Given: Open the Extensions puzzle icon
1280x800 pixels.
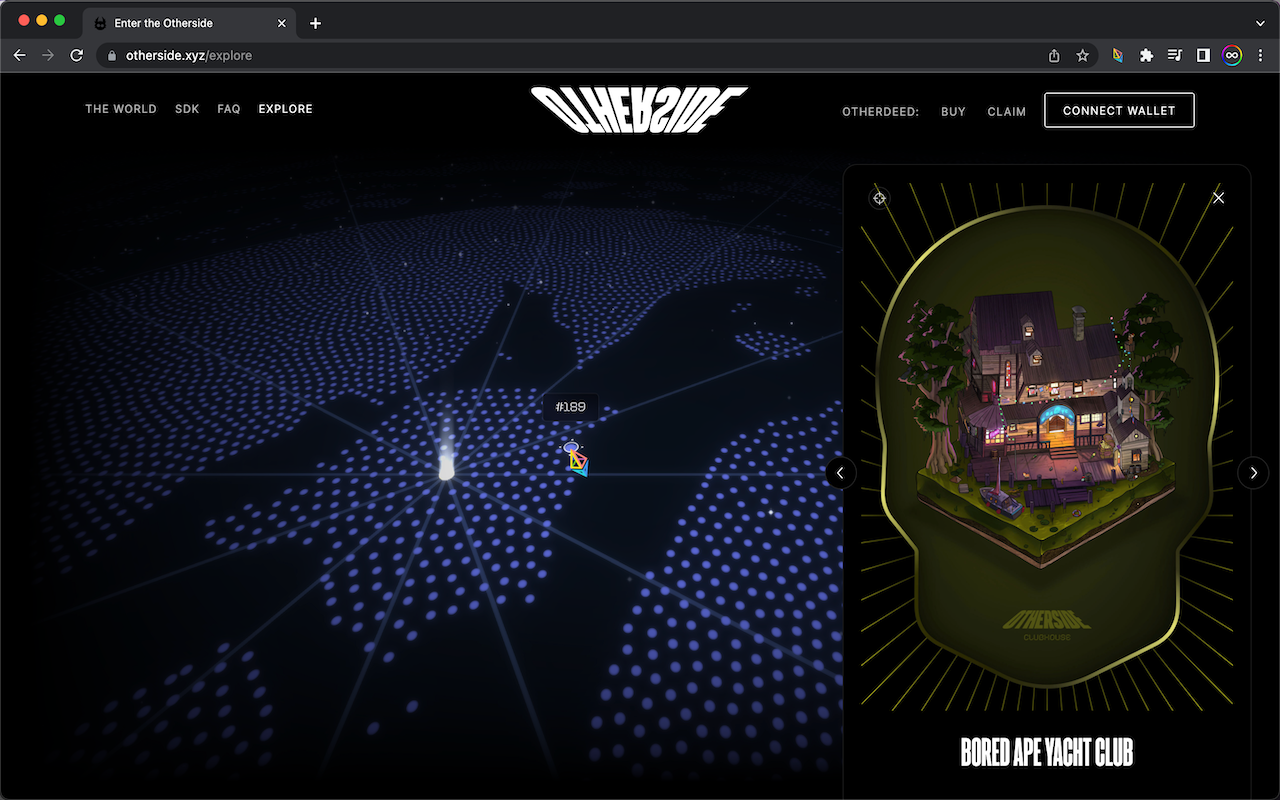Looking at the screenshot, I should tap(1146, 56).
